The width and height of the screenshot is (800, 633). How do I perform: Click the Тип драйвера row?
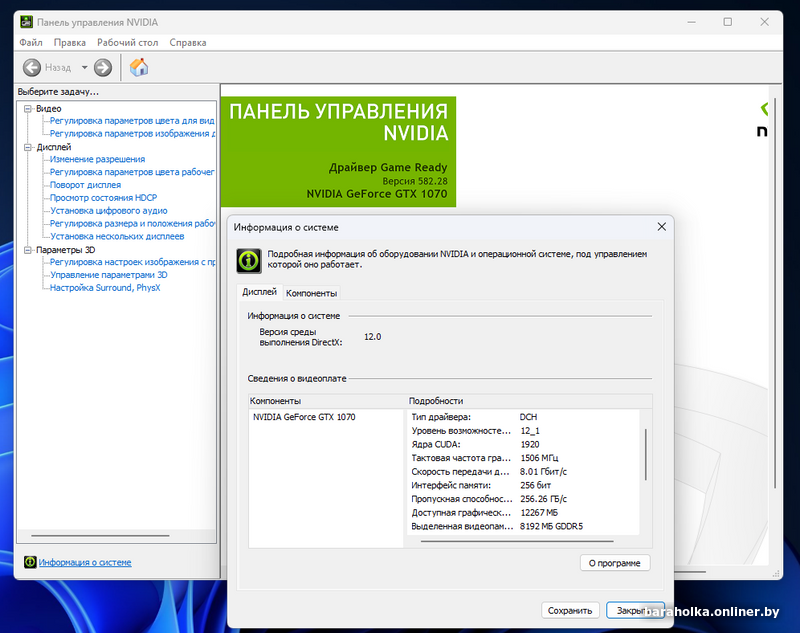click(x=523, y=417)
